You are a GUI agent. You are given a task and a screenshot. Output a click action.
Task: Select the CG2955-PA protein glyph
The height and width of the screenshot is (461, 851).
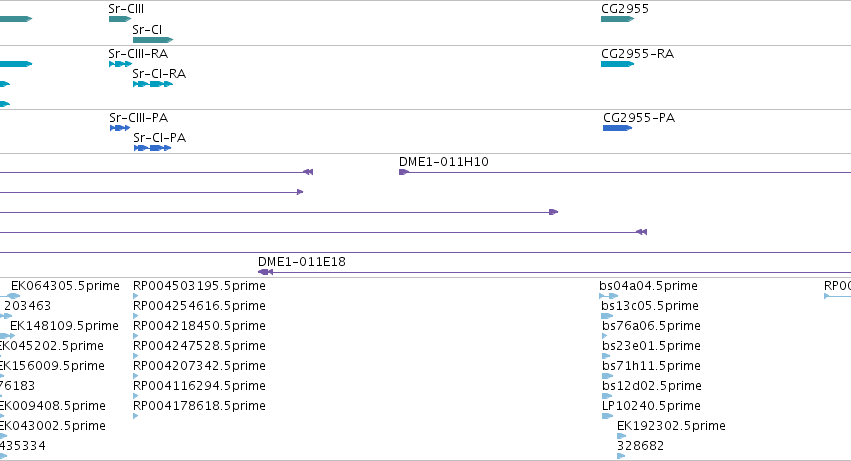tap(618, 128)
